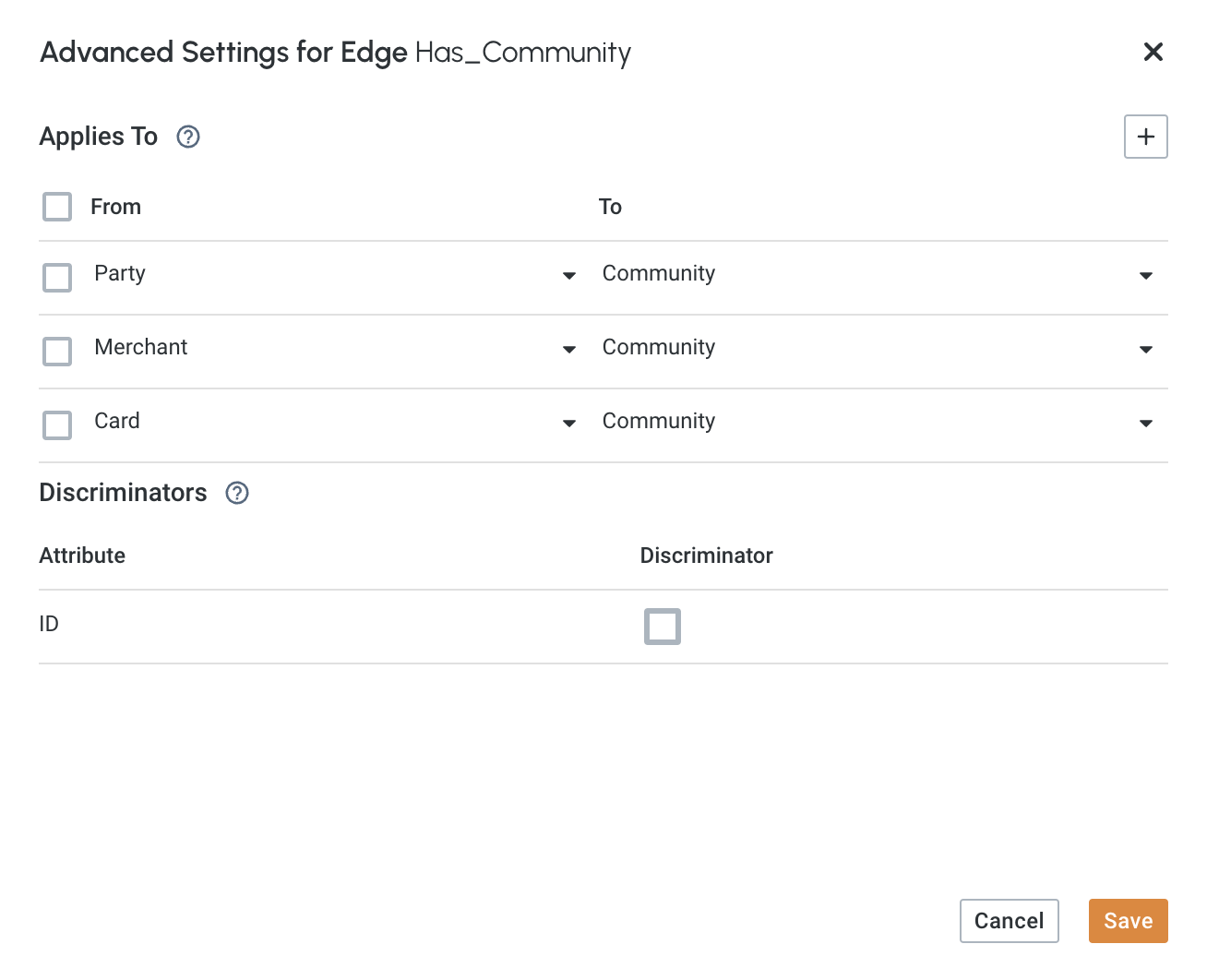Expand the To dropdown beside Merchant
Image resolution: width=1207 pixels, height=980 pixels.
pyautogui.click(x=1145, y=350)
